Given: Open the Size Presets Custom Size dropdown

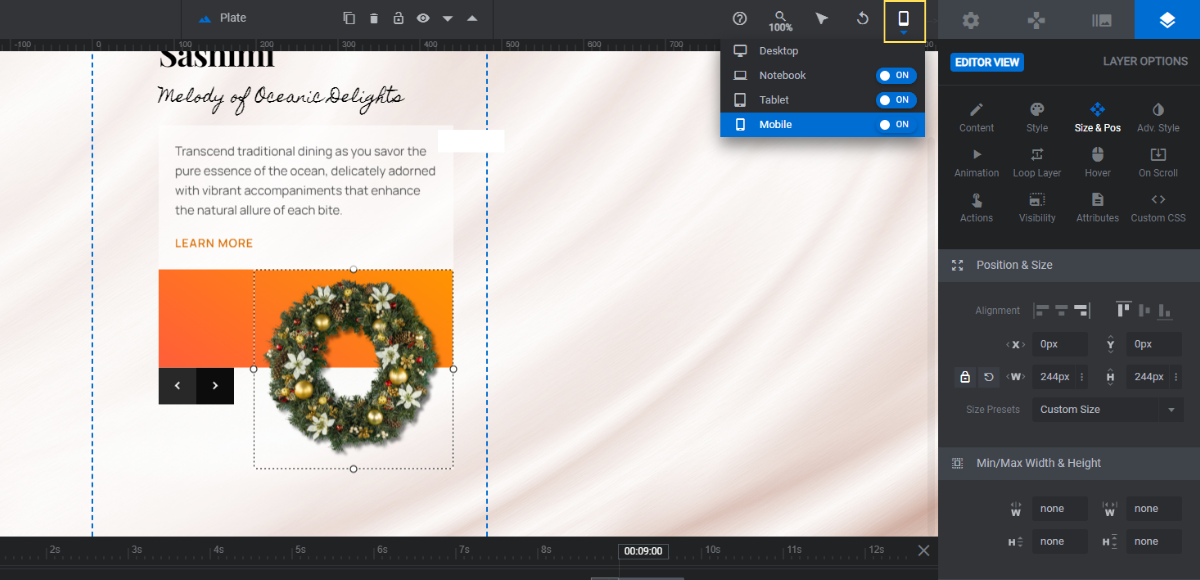Looking at the screenshot, I should click(1107, 410).
